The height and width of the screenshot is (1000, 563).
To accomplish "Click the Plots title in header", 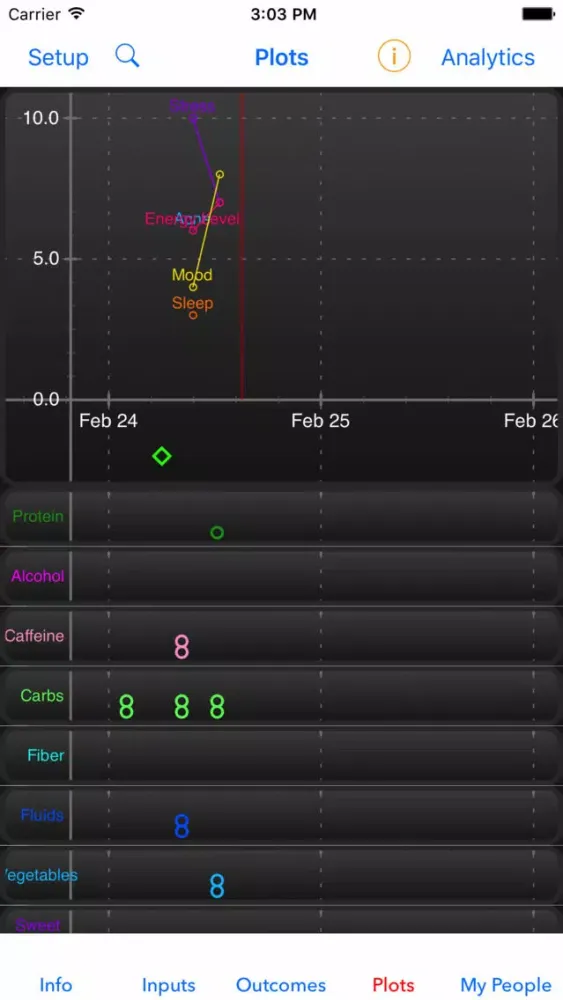I will [x=281, y=57].
